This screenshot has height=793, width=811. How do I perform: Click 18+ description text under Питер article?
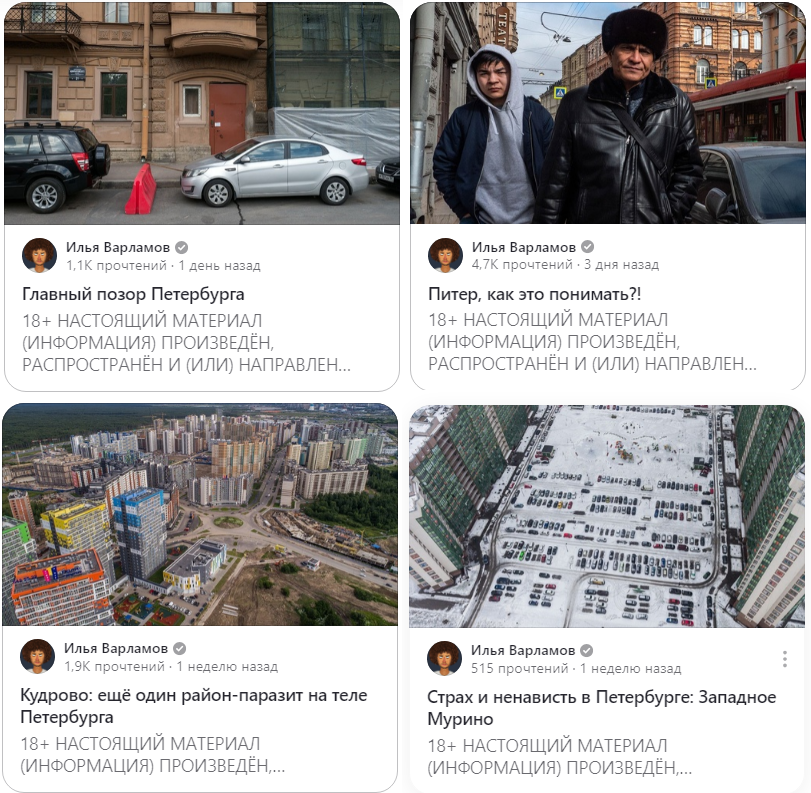coord(592,342)
